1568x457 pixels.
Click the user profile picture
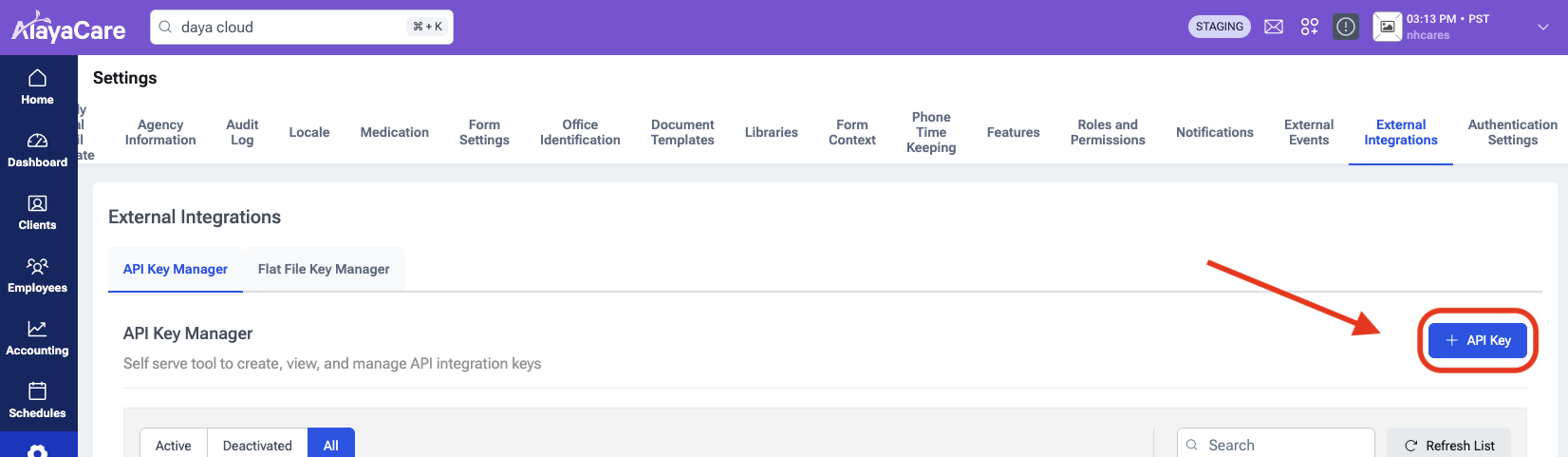1387,27
